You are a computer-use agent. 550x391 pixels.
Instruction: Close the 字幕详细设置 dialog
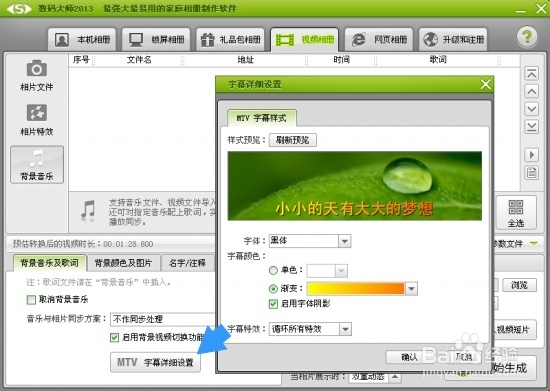coord(485,84)
